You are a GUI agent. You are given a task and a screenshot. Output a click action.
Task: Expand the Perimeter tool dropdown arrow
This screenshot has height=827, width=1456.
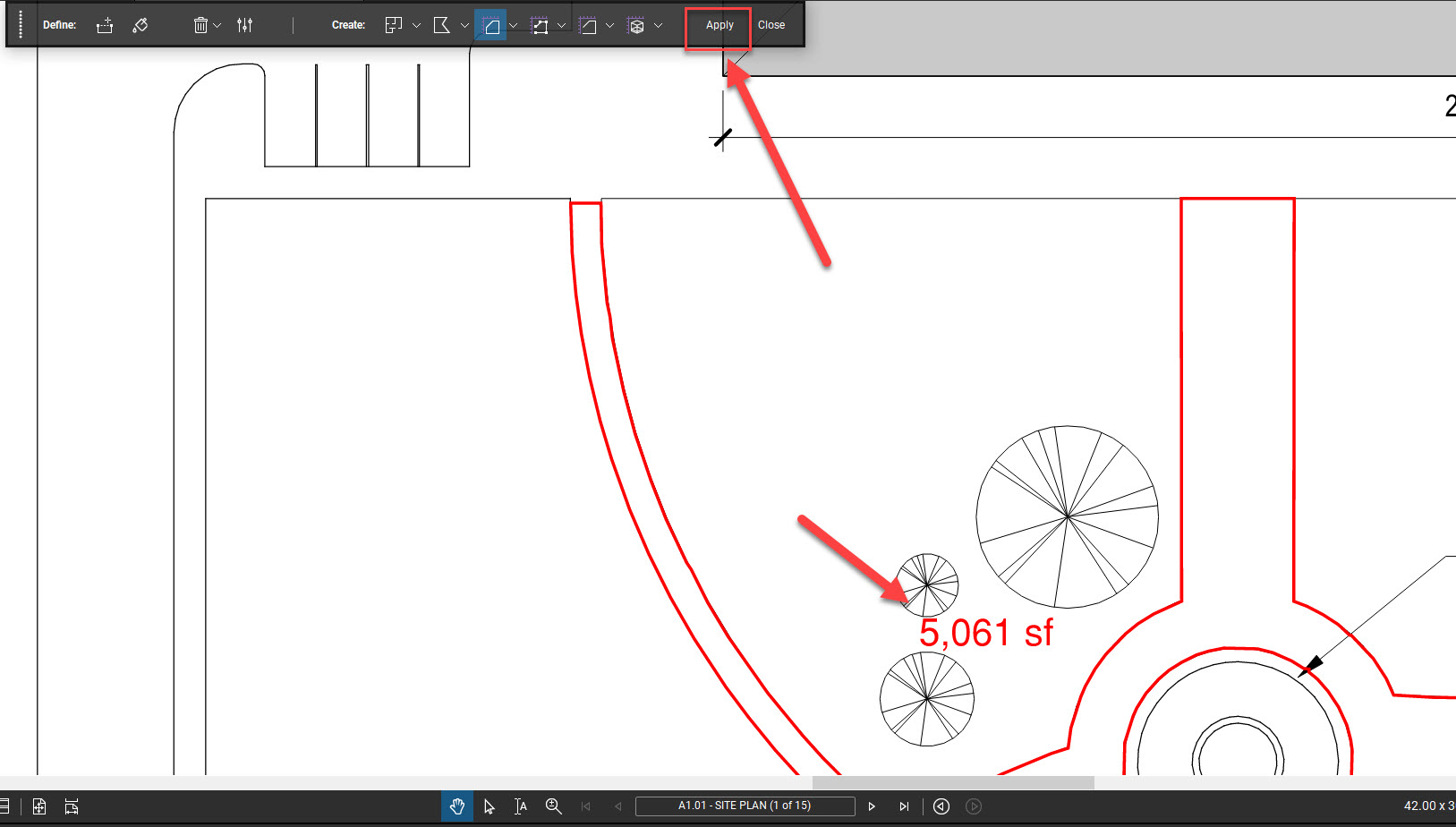609,26
